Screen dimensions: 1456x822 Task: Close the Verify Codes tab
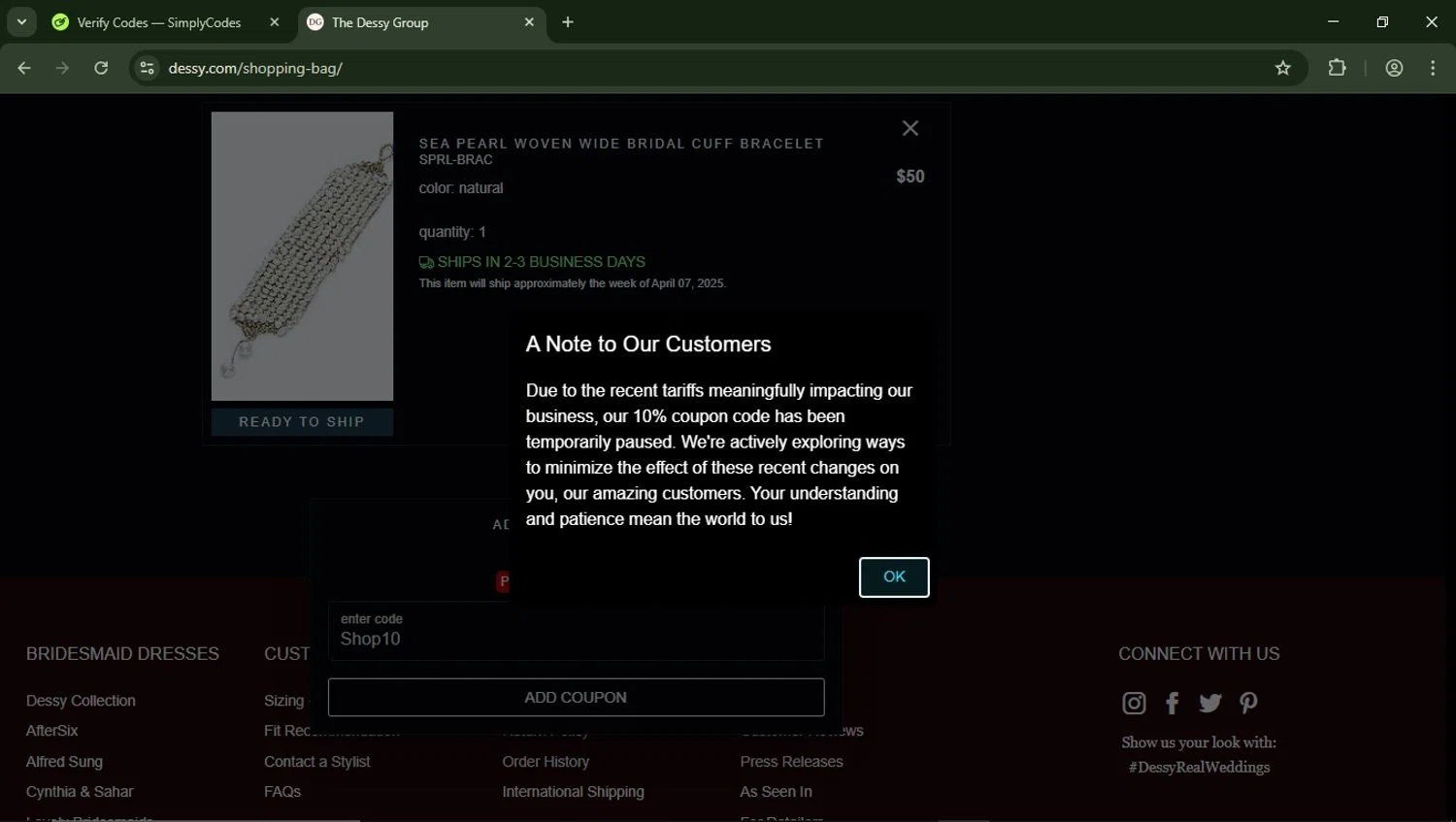[x=275, y=22]
